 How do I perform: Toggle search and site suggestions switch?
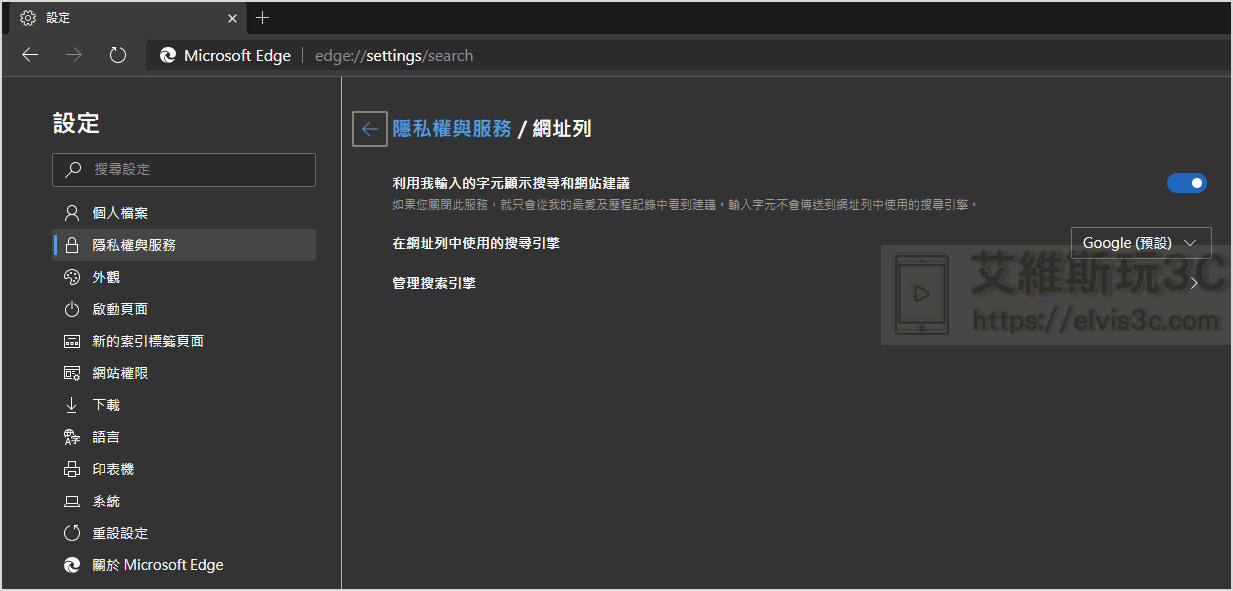click(x=1186, y=183)
